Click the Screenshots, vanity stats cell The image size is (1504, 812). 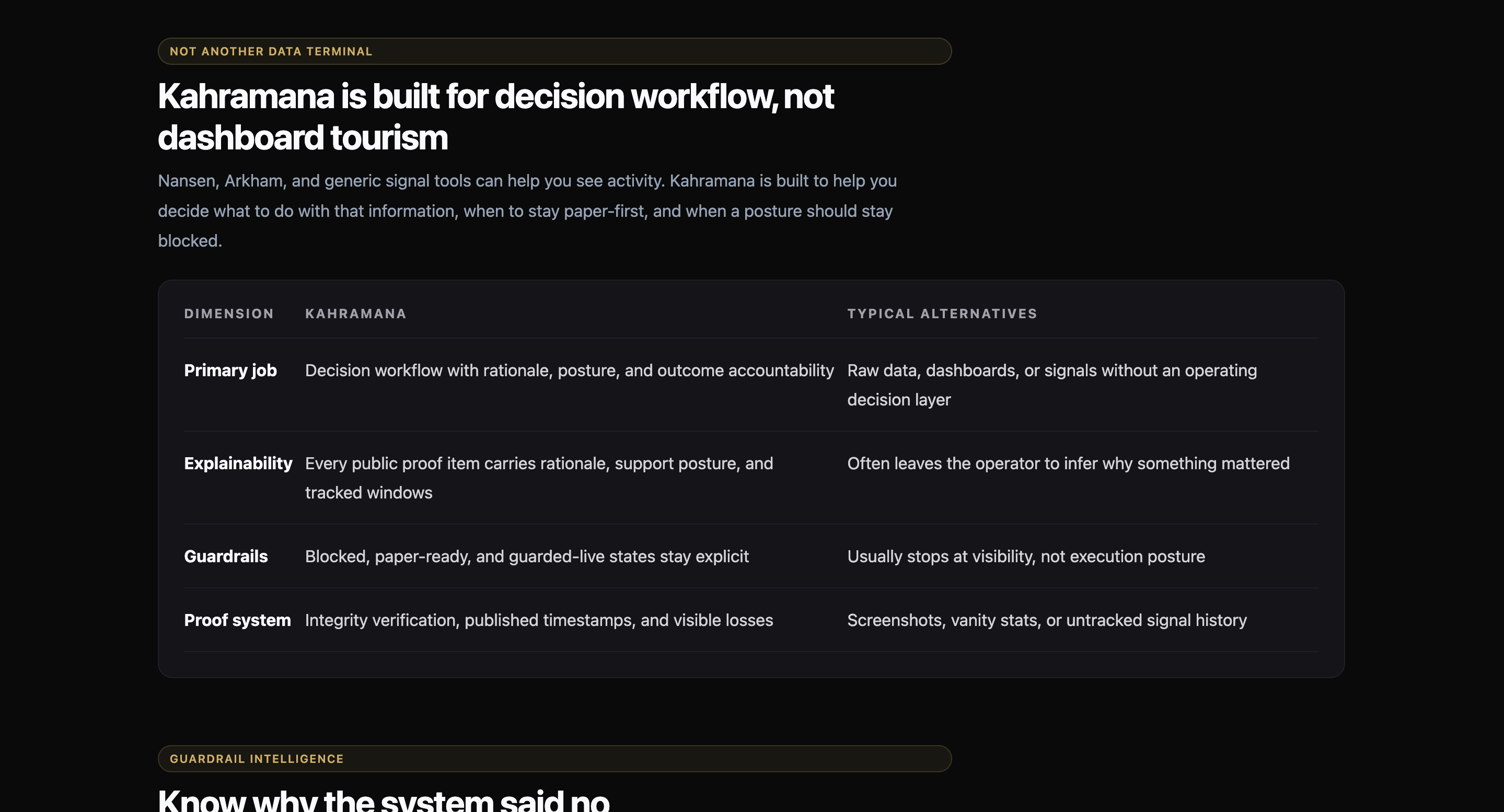coord(1046,620)
